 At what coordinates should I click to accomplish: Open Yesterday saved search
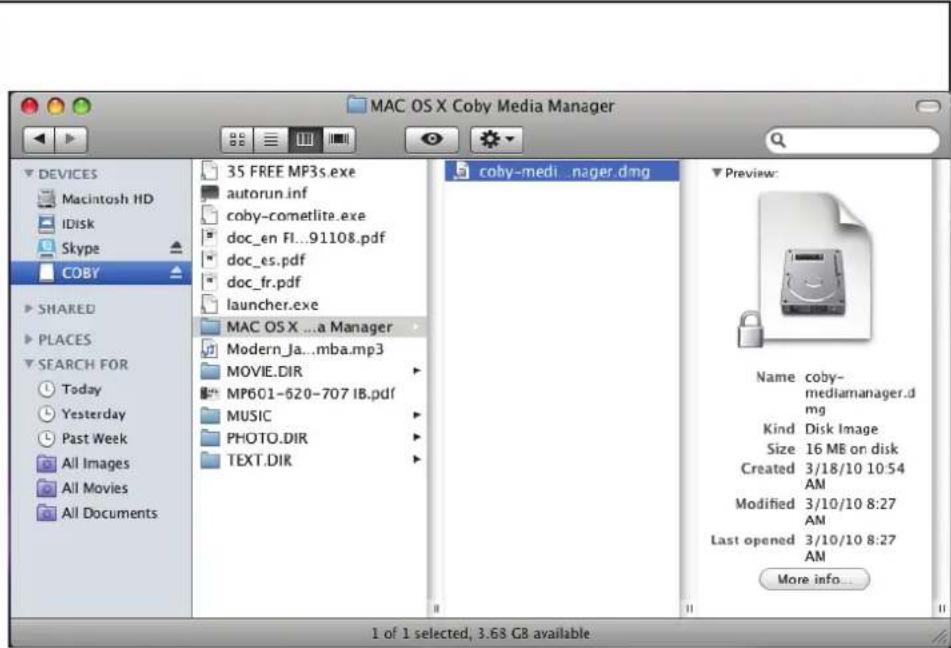[101, 414]
